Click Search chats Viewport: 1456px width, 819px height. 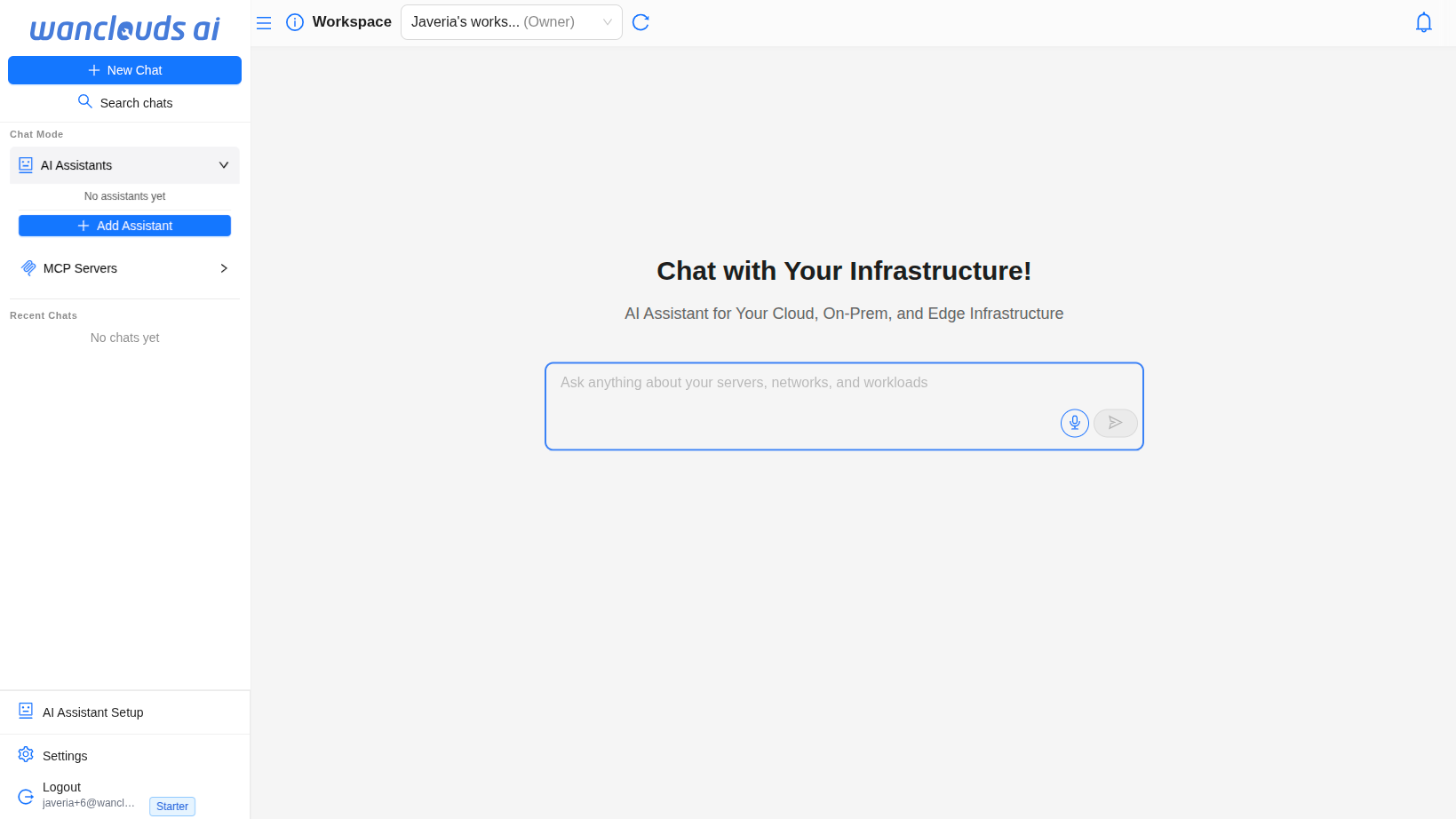coord(136,103)
